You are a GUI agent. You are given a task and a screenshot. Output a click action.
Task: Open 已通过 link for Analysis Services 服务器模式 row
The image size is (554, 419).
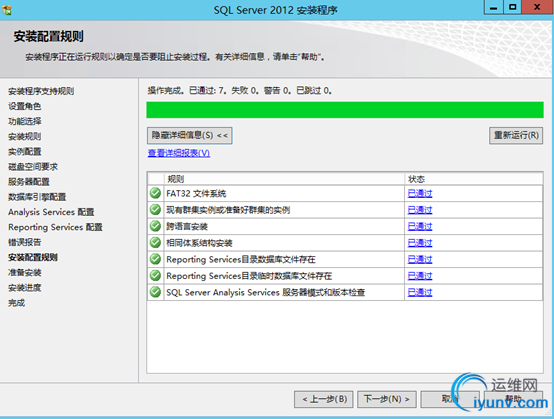coord(420,293)
